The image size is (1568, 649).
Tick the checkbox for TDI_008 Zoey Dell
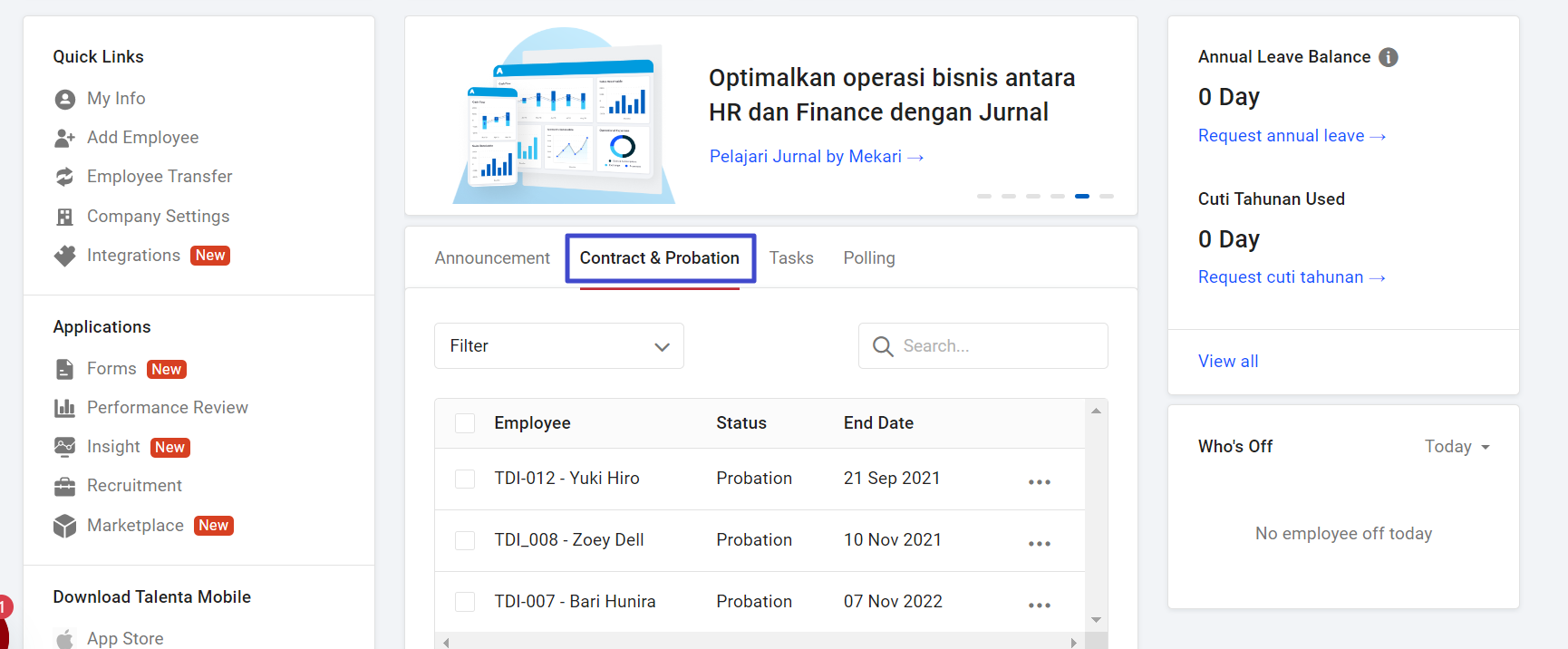click(x=465, y=540)
